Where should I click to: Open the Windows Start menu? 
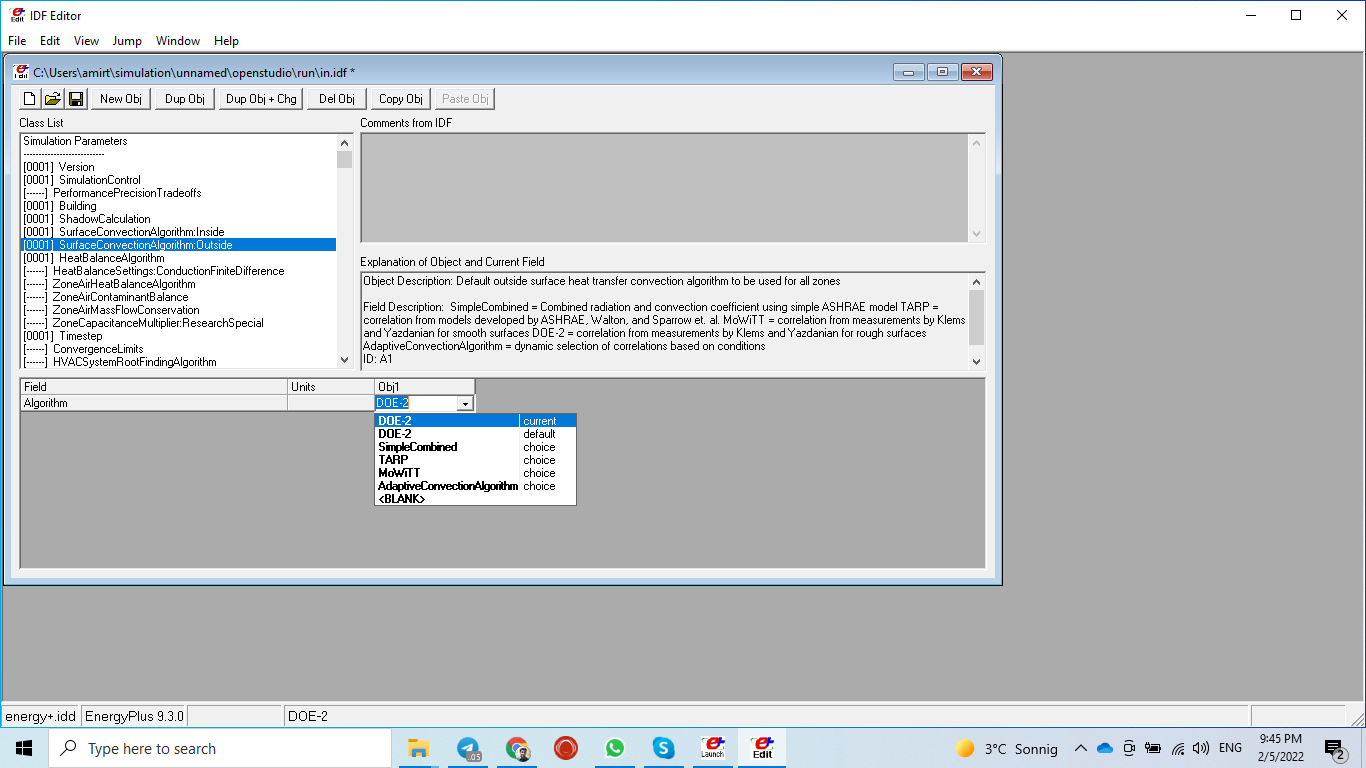pyautogui.click(x=24, y=748)
